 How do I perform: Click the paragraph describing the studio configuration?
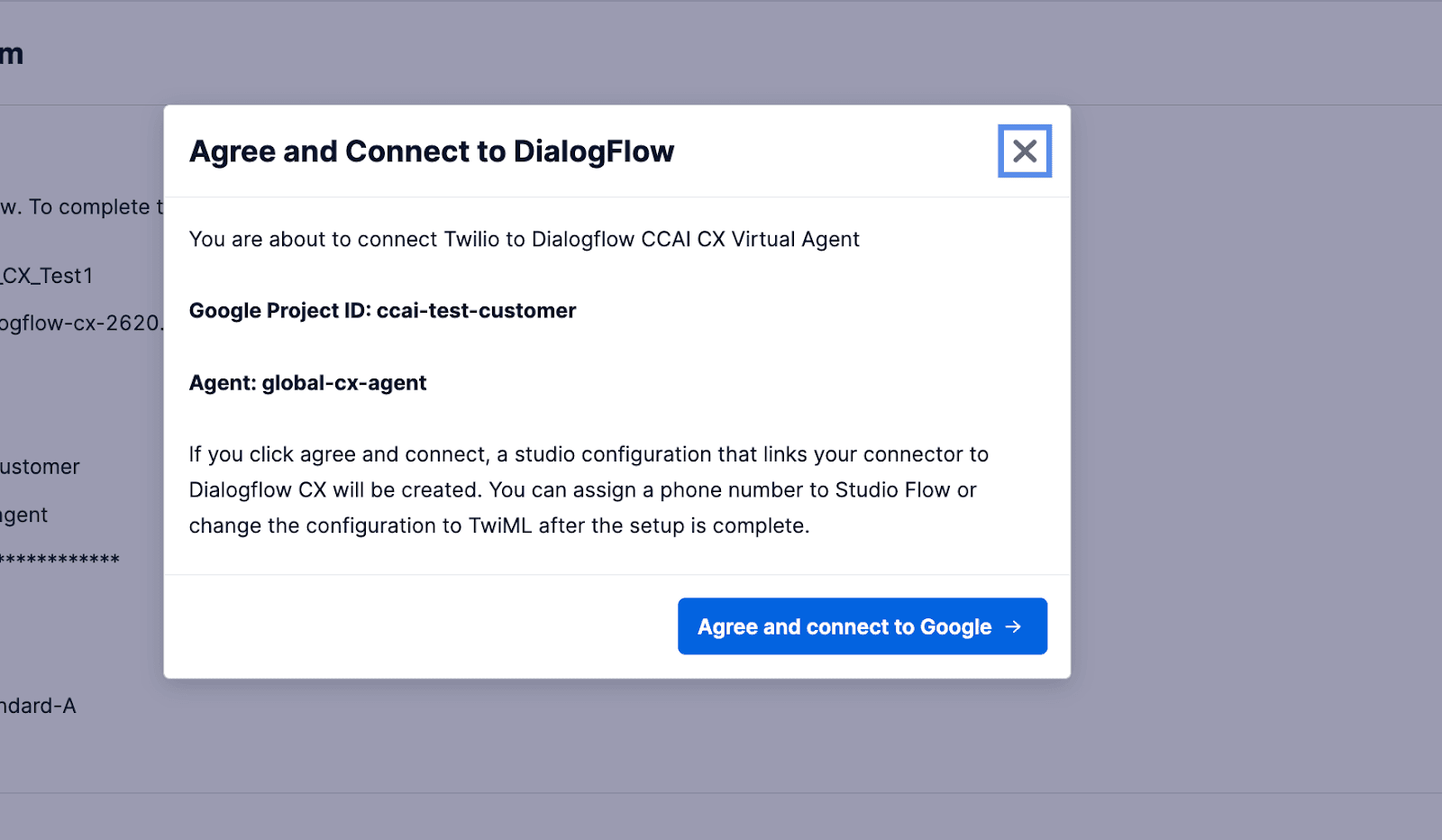click(588, 489)
